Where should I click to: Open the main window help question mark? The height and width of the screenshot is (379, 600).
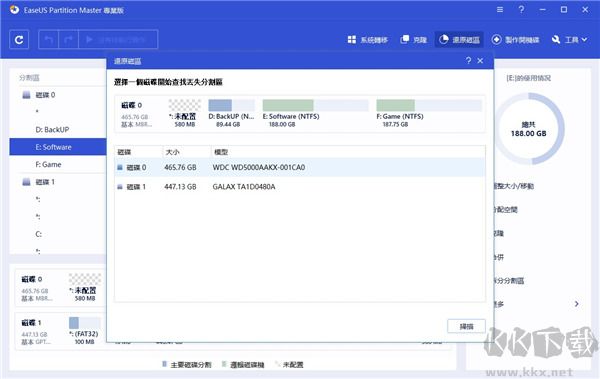(521, 10)
